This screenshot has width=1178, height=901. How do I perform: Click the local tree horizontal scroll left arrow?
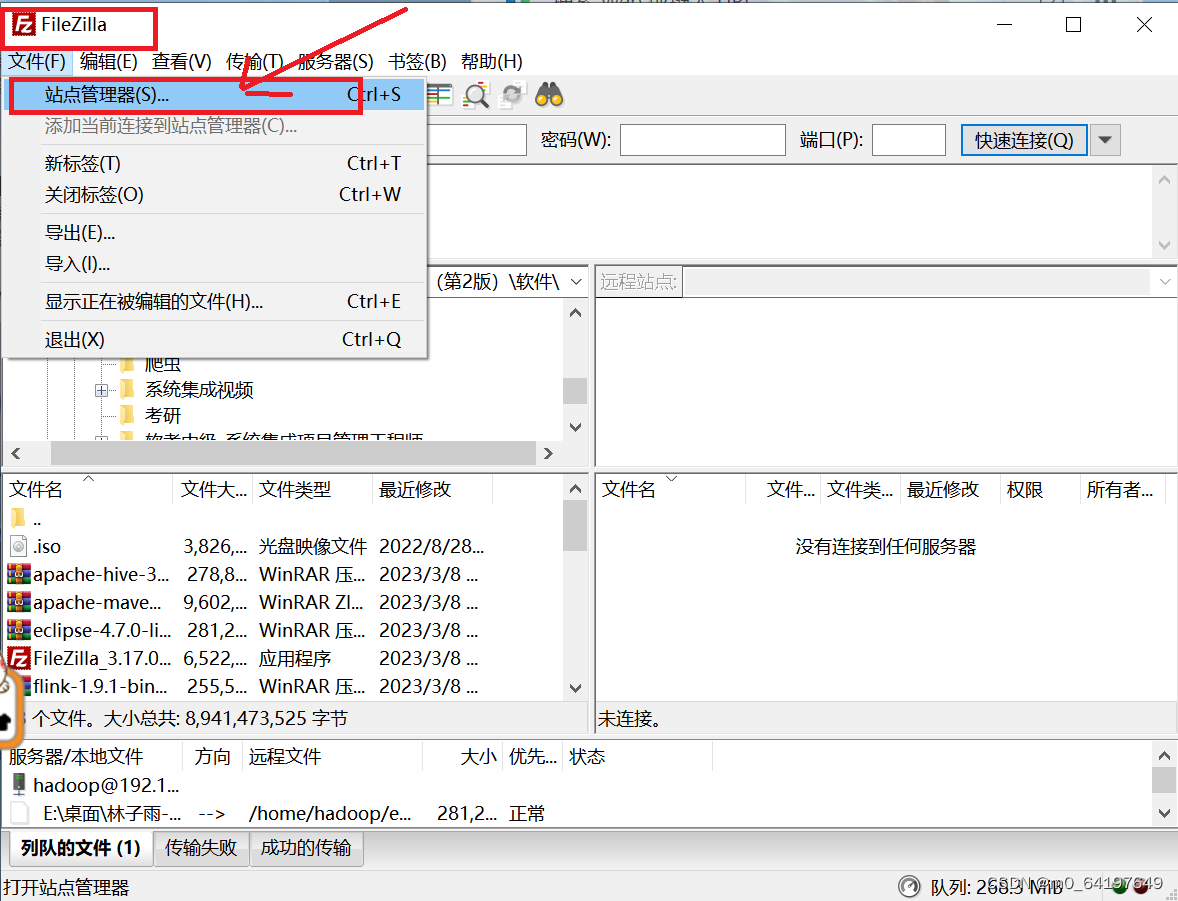pyautogui.click(x=16, y=453)
